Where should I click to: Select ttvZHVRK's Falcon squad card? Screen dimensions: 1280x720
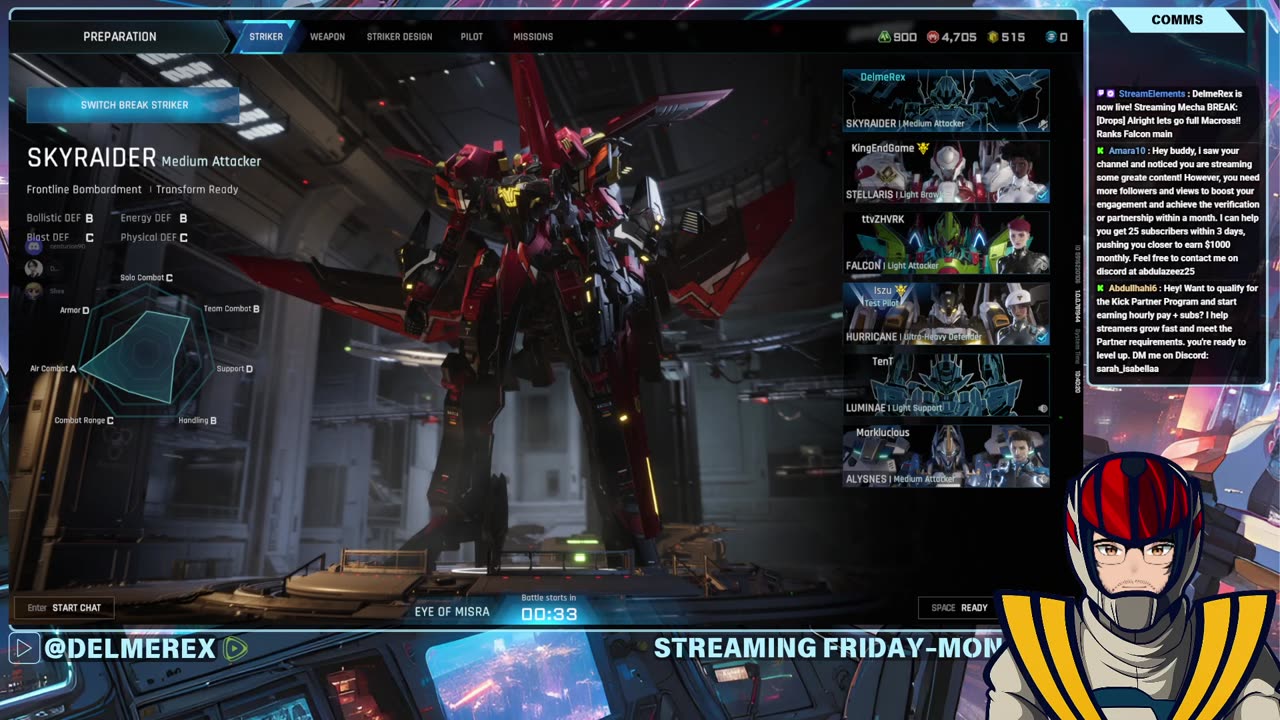946,242
